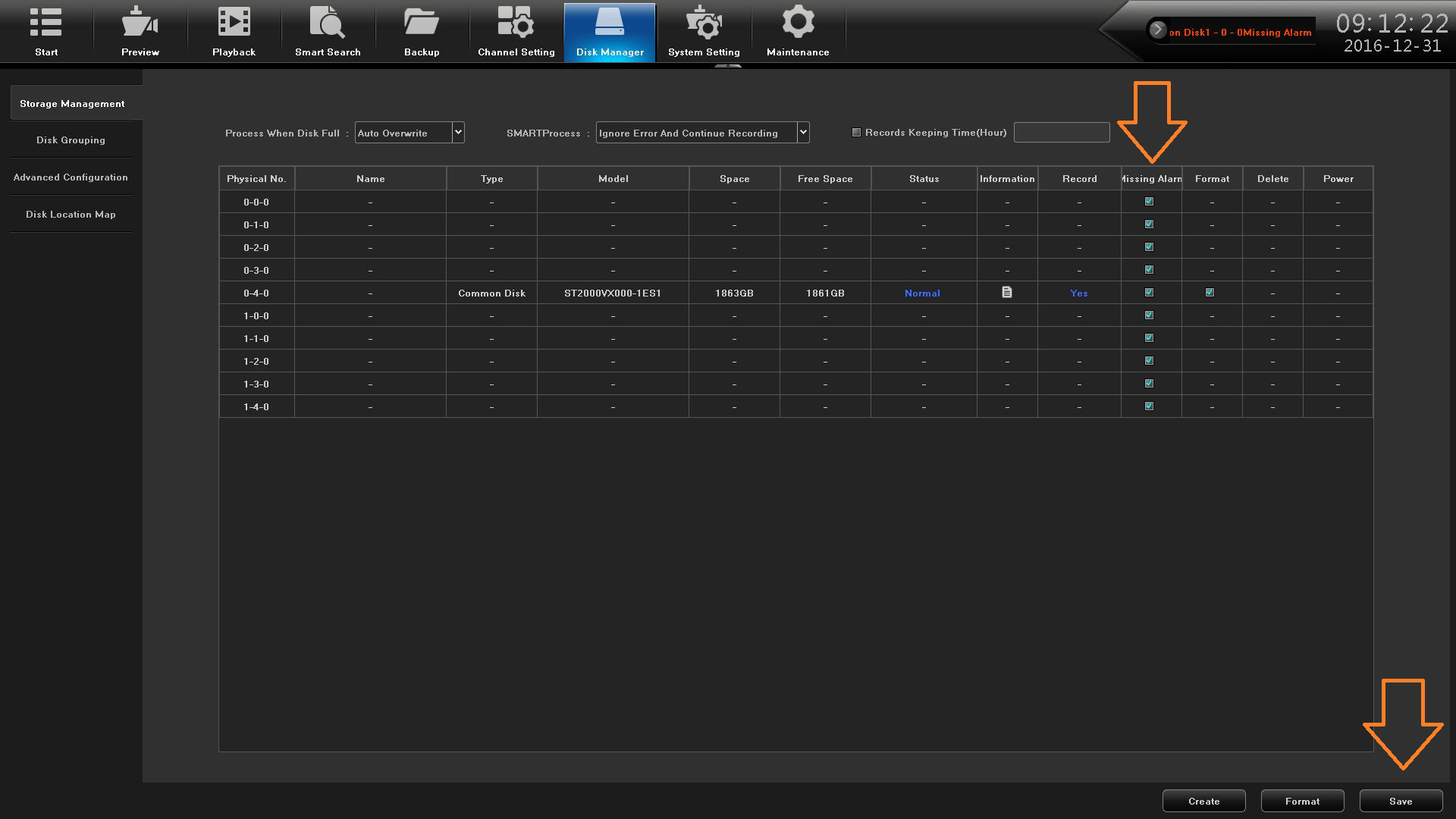
Task: Select Advanced Configuration tab
Action: click(71, 177)
